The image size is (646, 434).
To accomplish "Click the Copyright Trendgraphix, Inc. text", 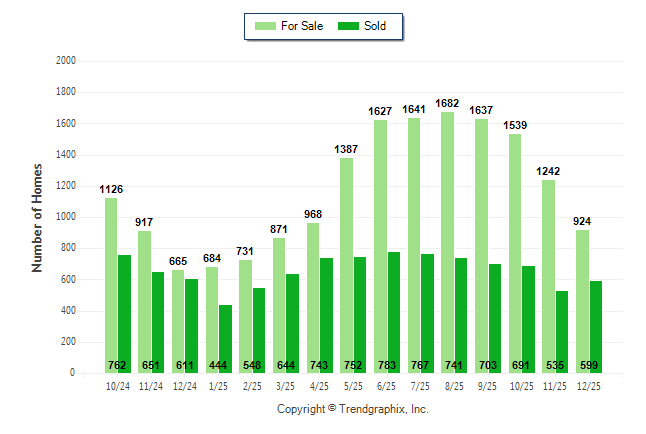I will (352, 410).
